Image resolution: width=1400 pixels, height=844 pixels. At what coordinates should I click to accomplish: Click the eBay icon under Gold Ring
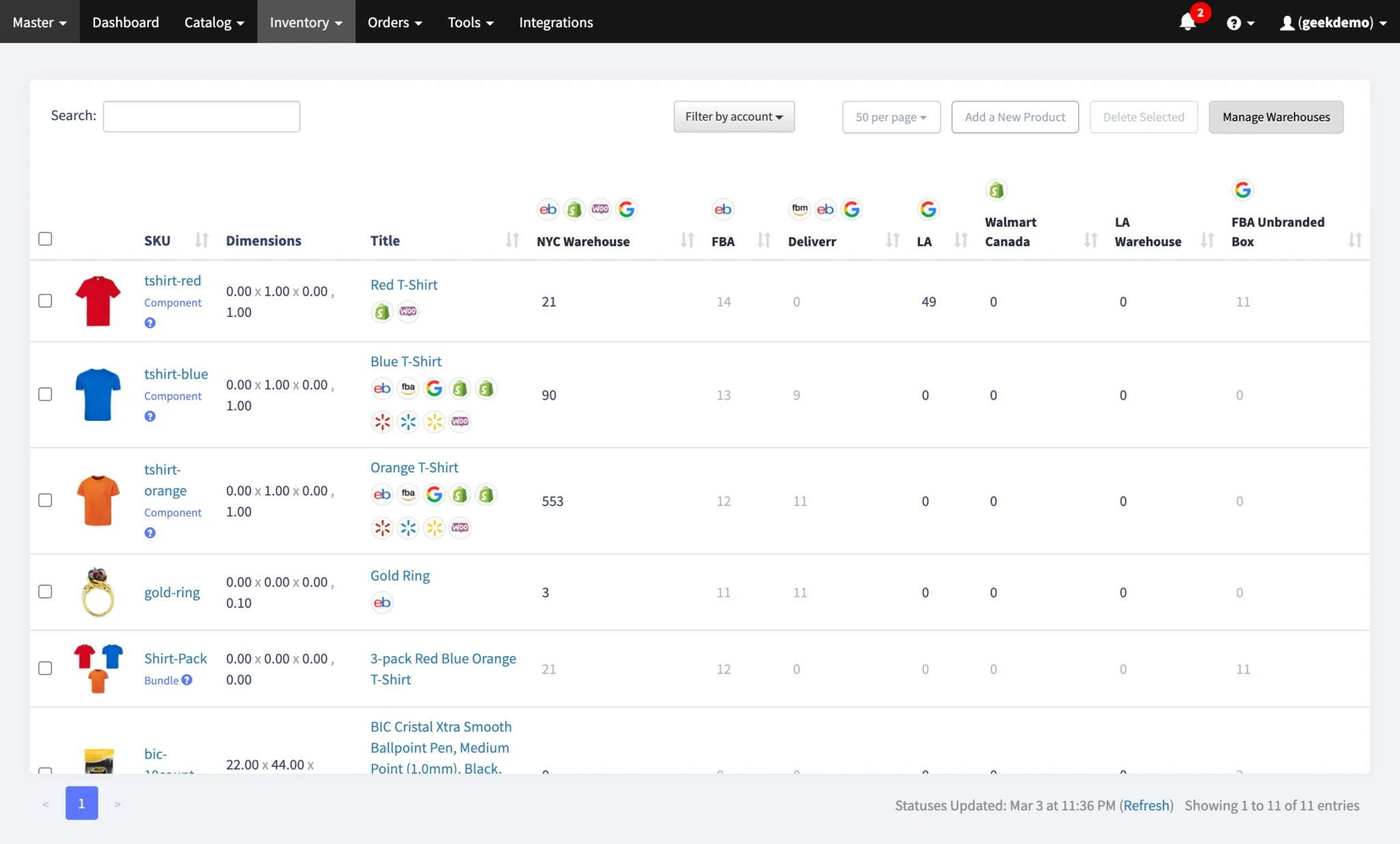[x=382, y=602]
